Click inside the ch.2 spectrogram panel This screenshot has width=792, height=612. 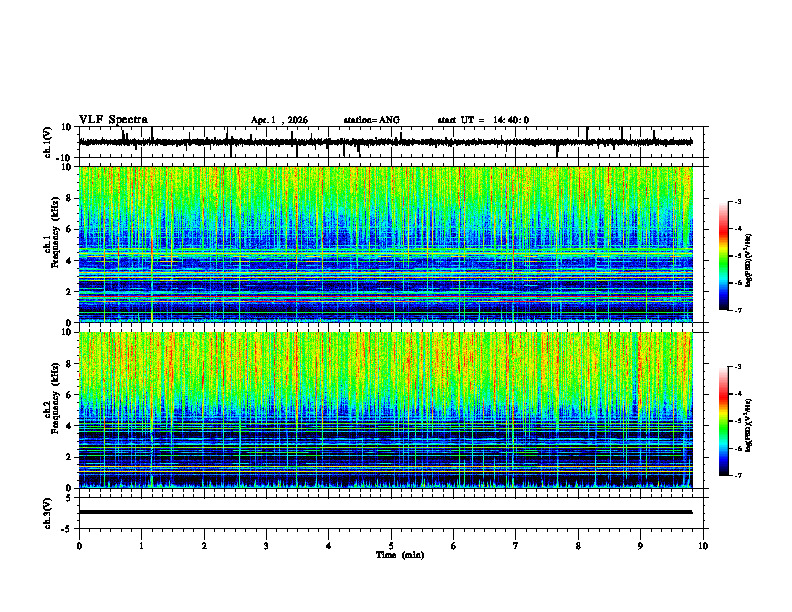point(386,410)
